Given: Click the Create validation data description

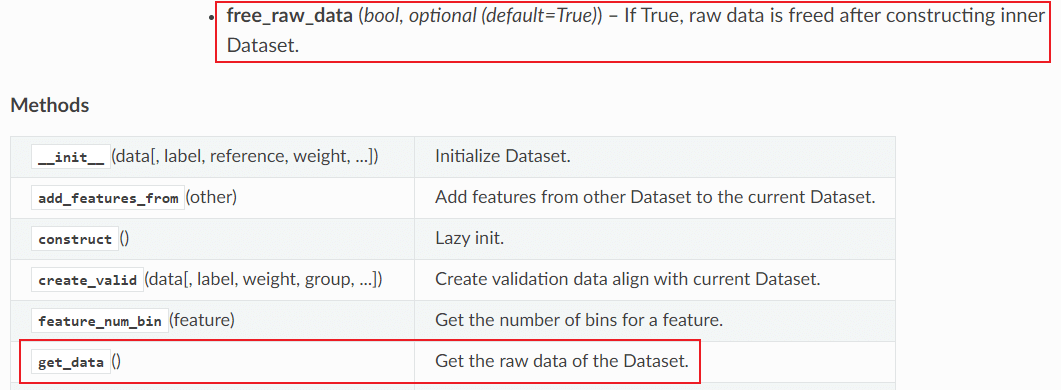Looking at the screenshot, I should click(627, 280).
